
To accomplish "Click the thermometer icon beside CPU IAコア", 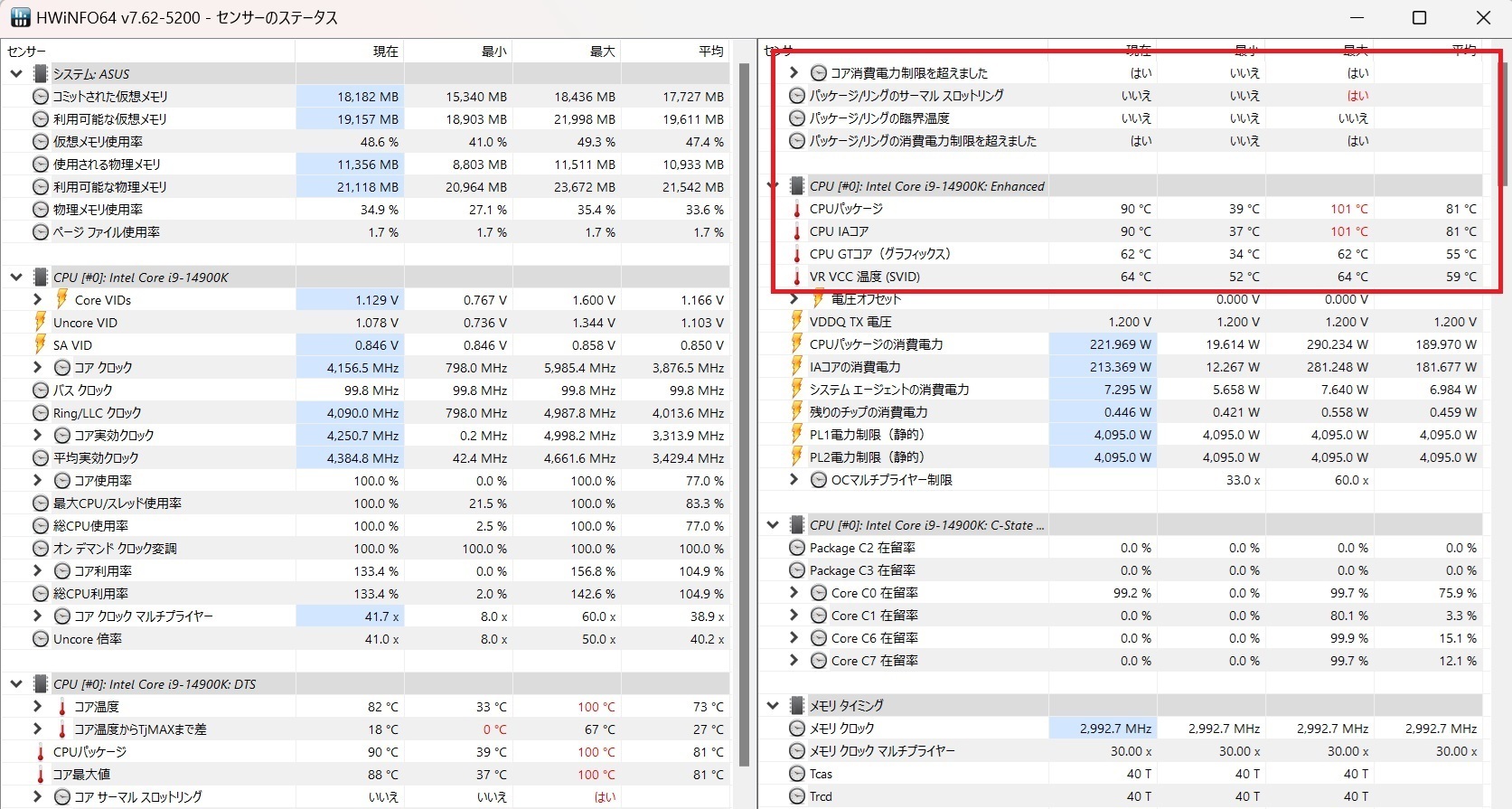I will click(797, 231).
